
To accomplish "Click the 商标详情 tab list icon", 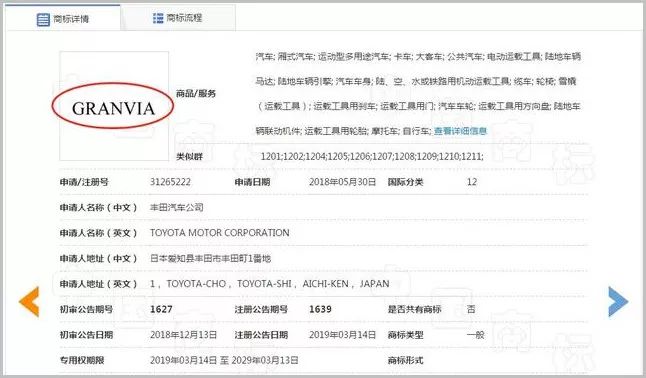I will click(43, 19).
